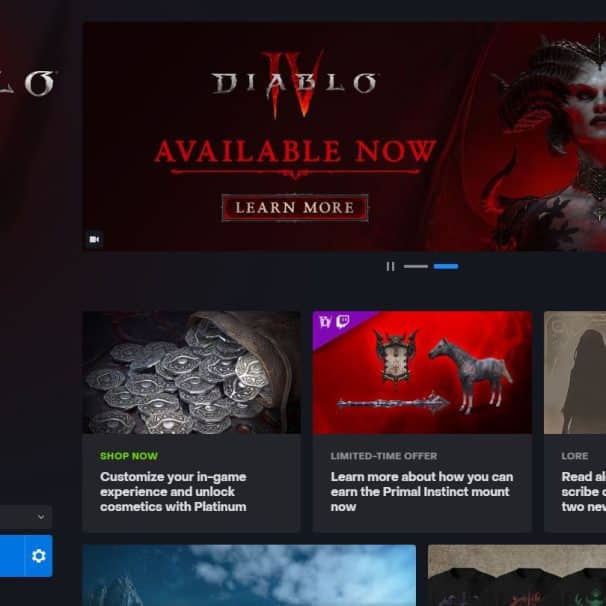The width and height of the screenshot is (606, 606).
Task: Open the Lore card with hooded figure
Action: click(x=575, y=422)
